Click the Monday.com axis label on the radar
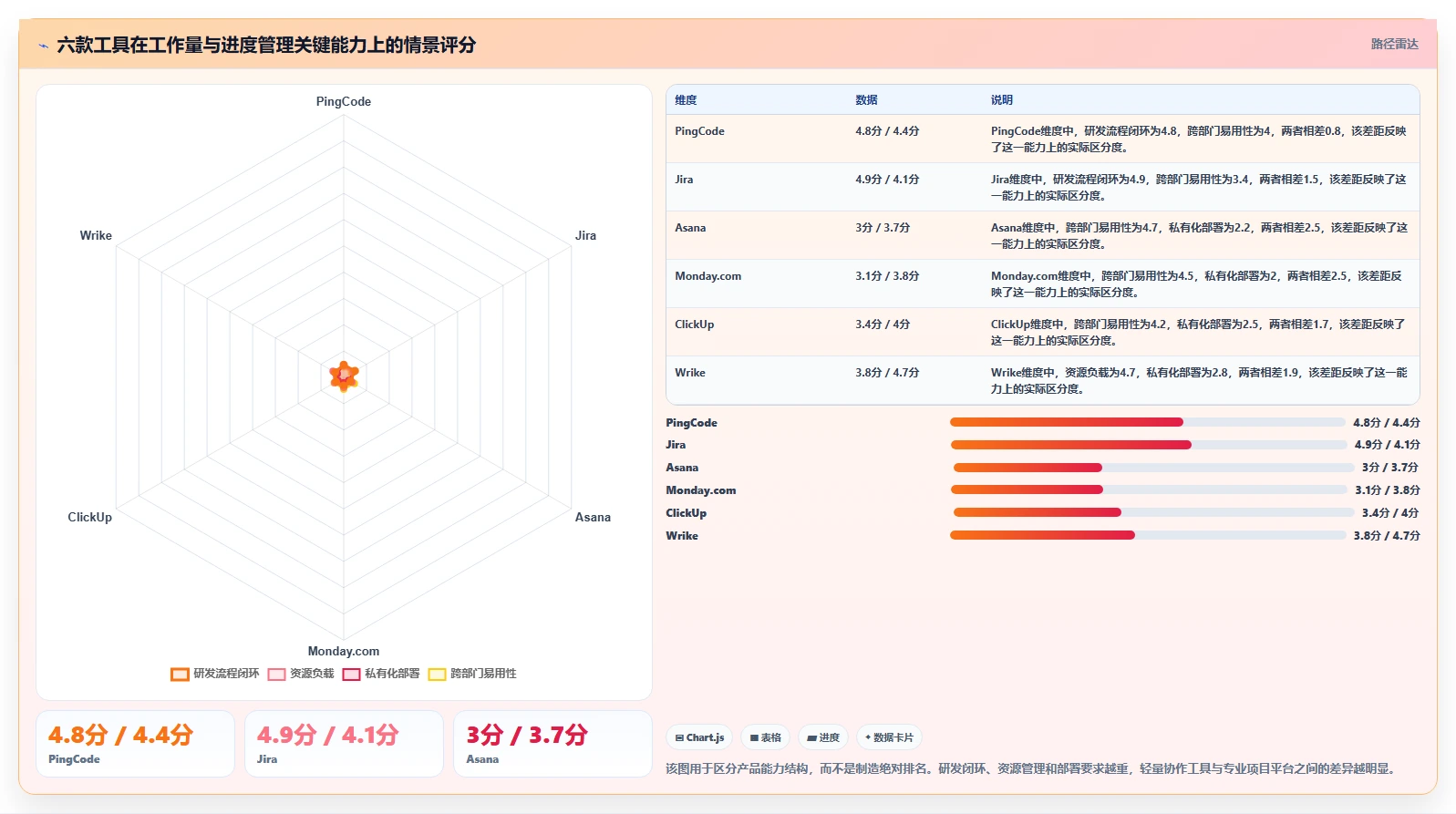 point(344,651)
